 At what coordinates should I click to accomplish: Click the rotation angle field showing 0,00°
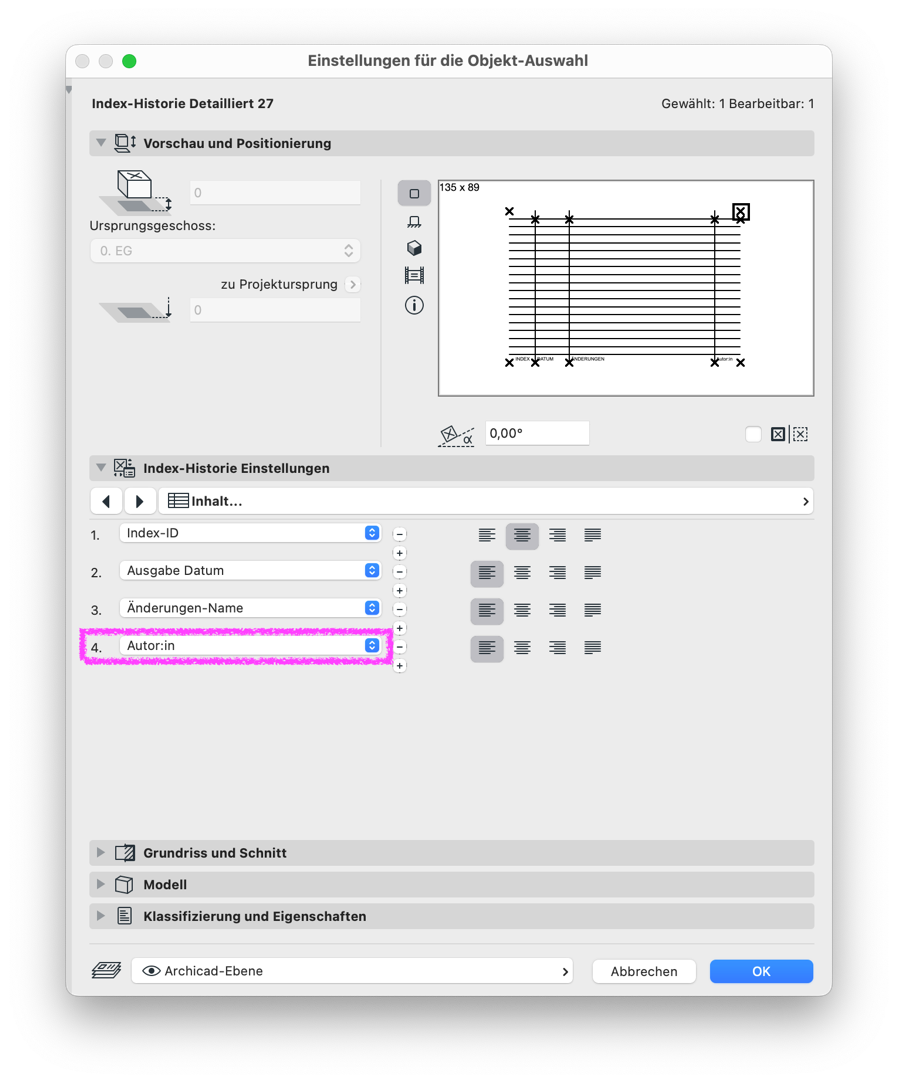[537, 433]
